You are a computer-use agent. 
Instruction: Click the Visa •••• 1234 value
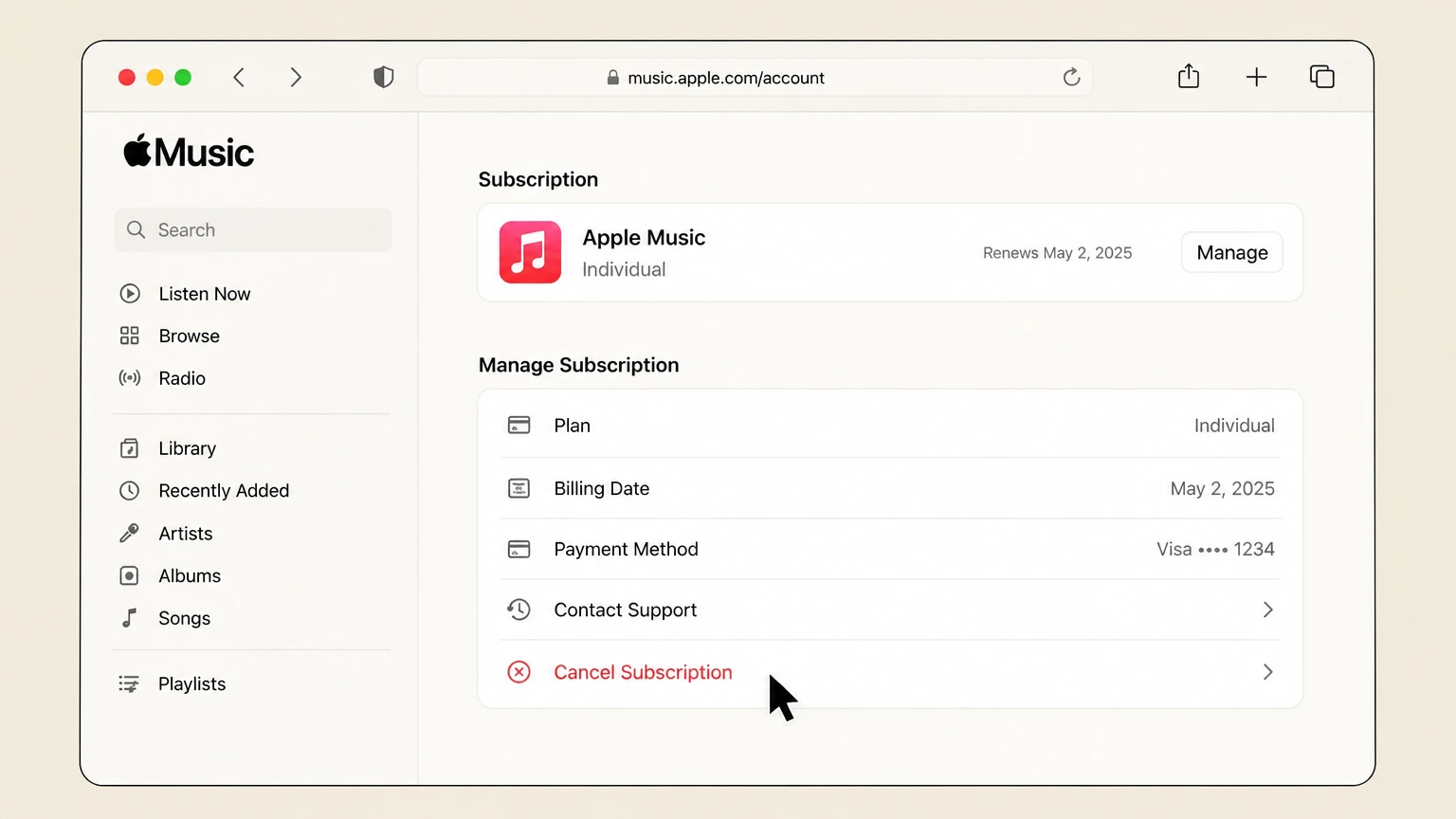[x=1215, y=549]
